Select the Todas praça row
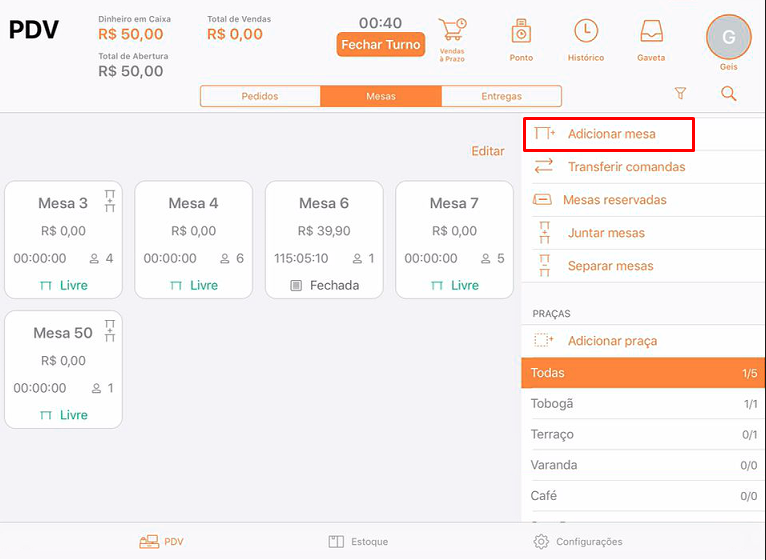This screenshot has height=560, width=766. pos(643,373)
